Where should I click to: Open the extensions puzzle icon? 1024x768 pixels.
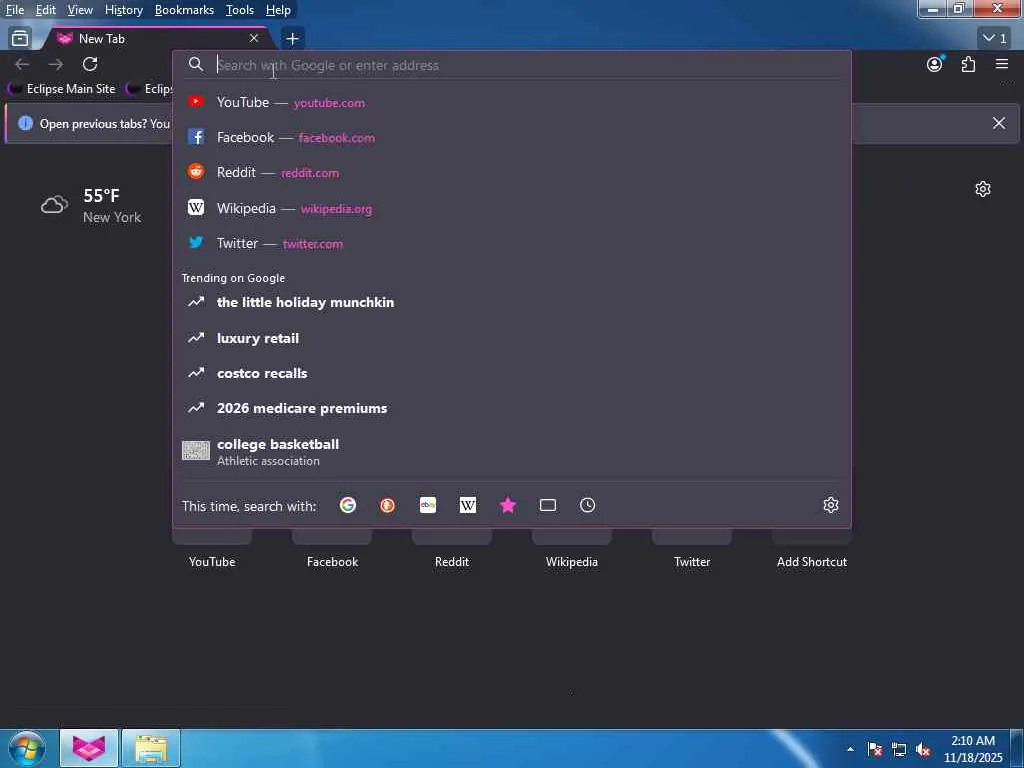click(968, 64)
